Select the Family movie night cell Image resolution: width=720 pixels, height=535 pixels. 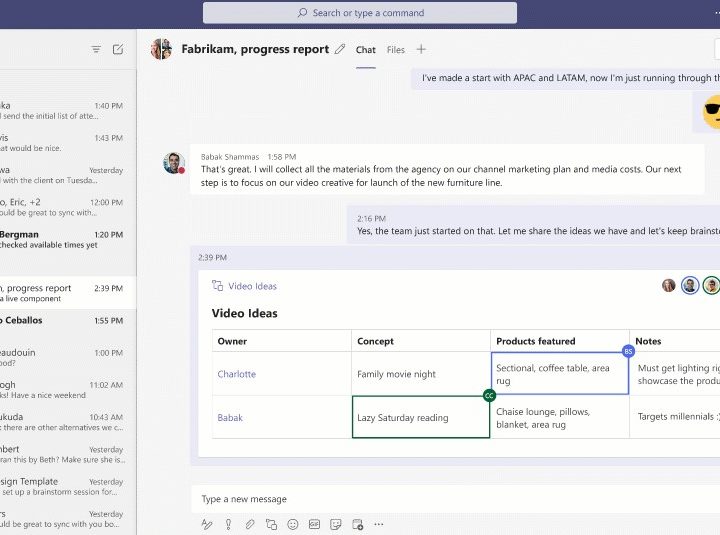[421, 374]
